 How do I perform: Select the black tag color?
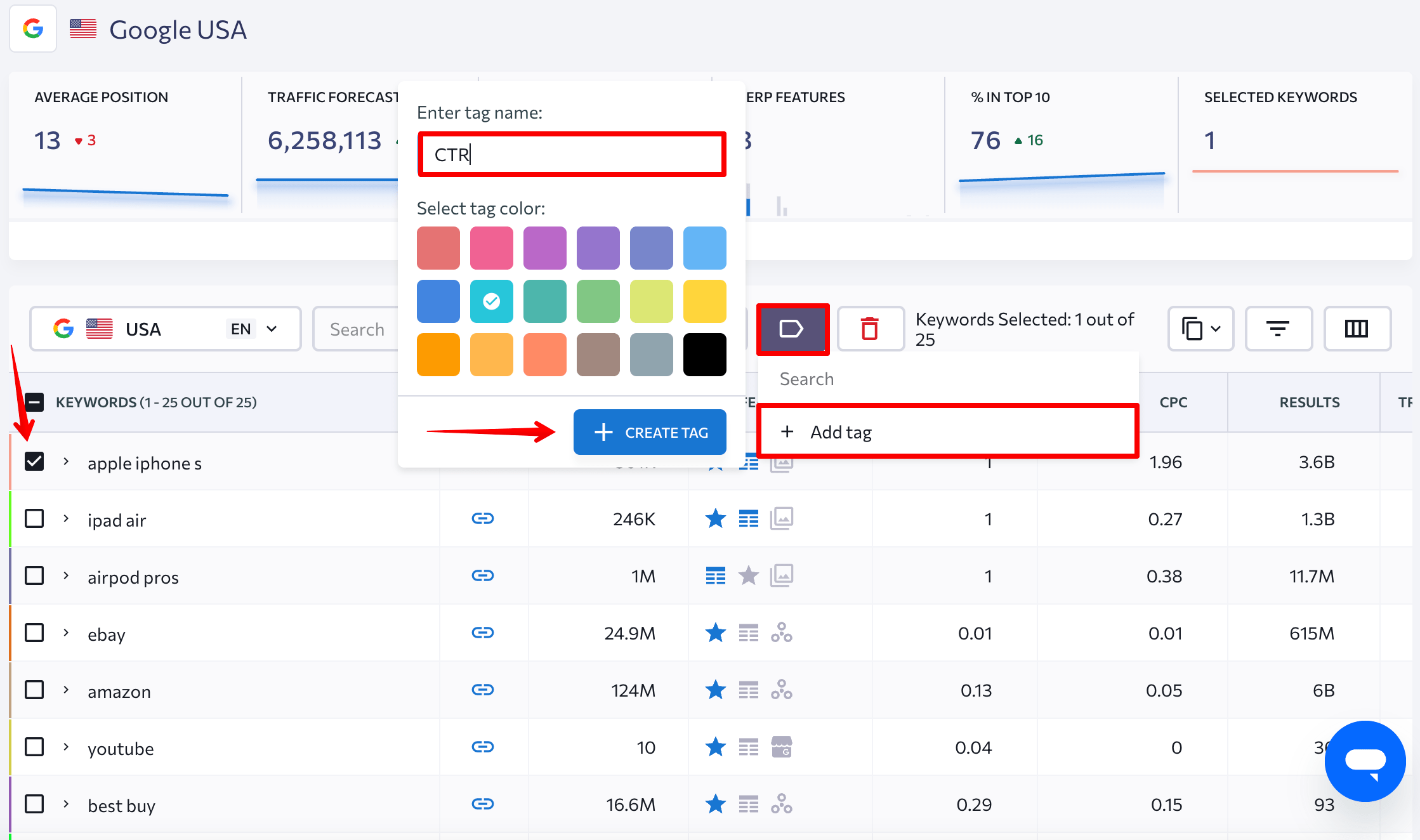point(705,355)
